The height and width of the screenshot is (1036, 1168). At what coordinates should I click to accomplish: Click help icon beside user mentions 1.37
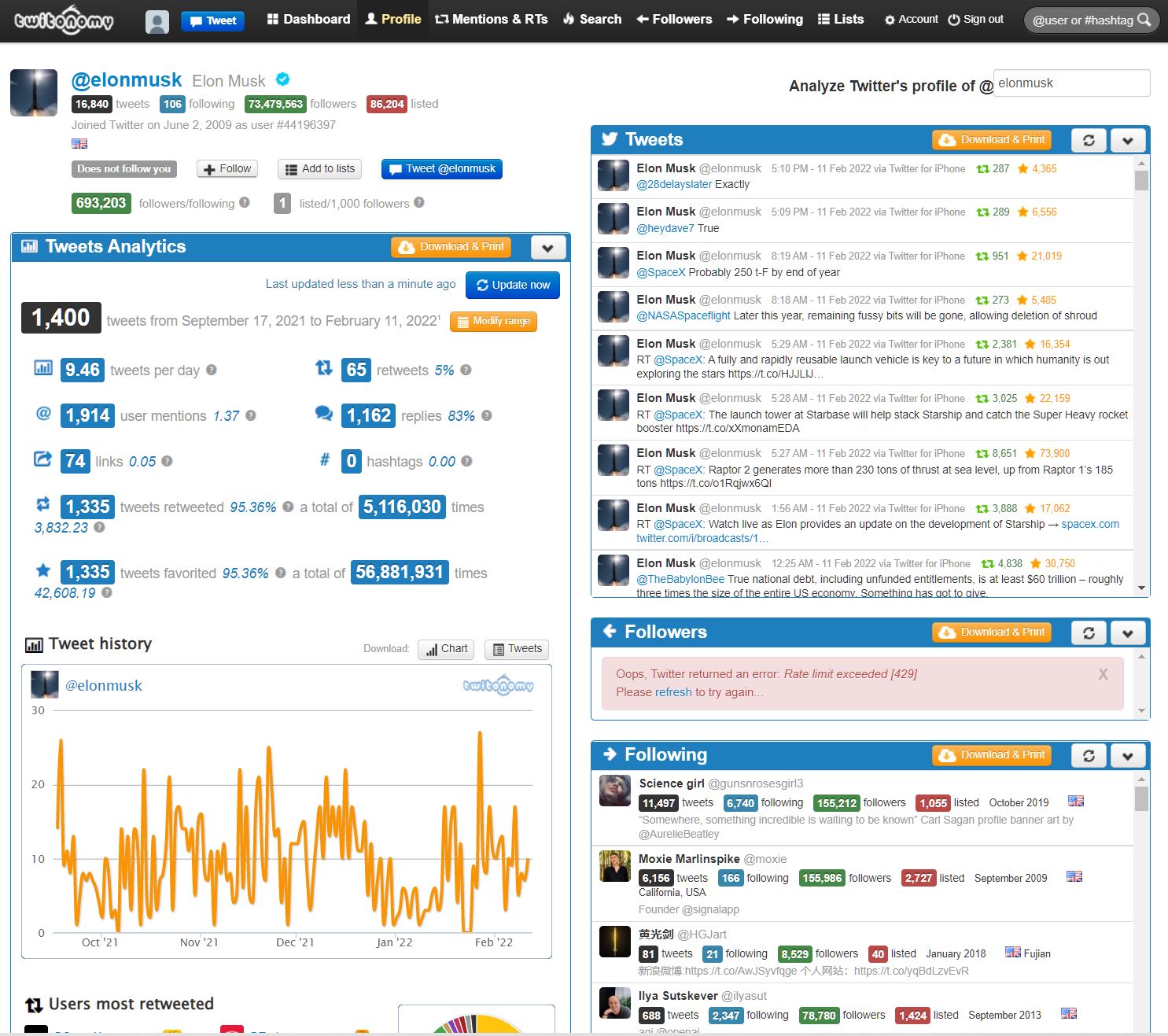pyautogui.click(x=251, y=415)
